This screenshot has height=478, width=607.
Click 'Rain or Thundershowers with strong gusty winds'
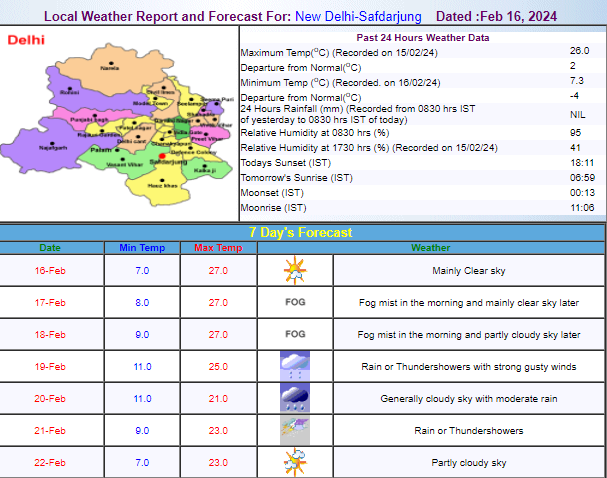tap(469, 367)
